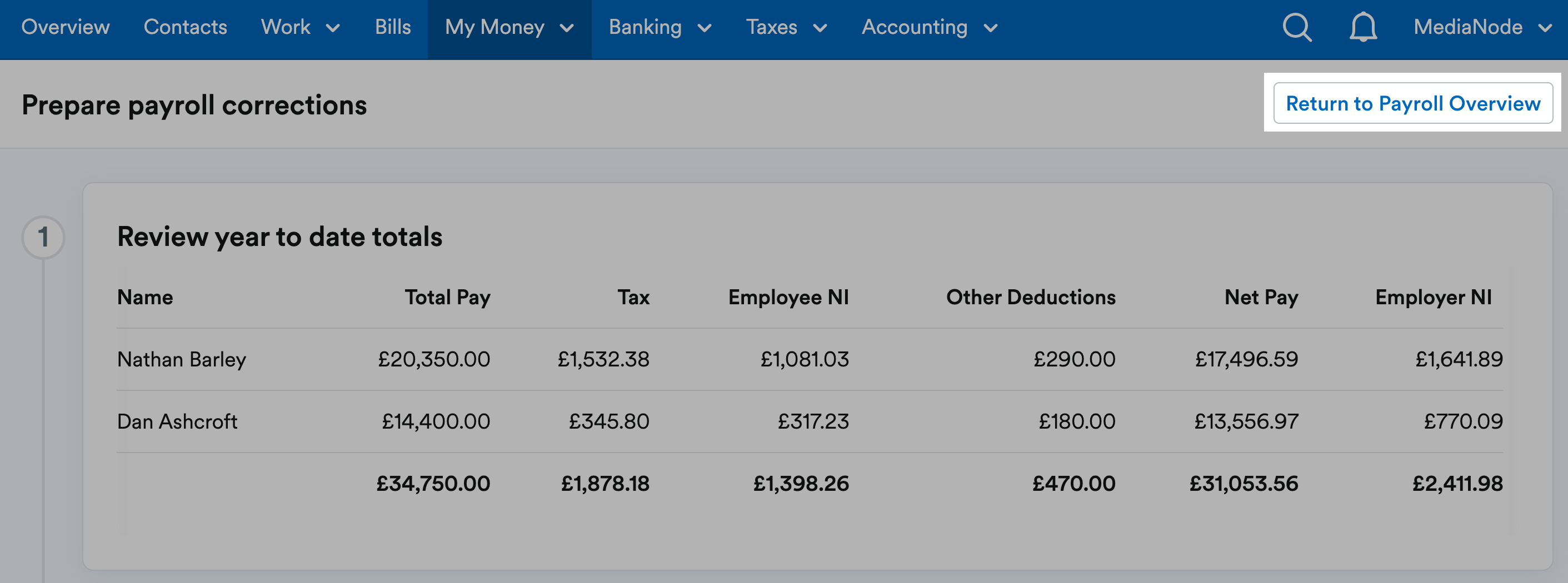This screenshot has width=1568, height=583.
Task: Click the Employer NI column header
Action: 1434,297
